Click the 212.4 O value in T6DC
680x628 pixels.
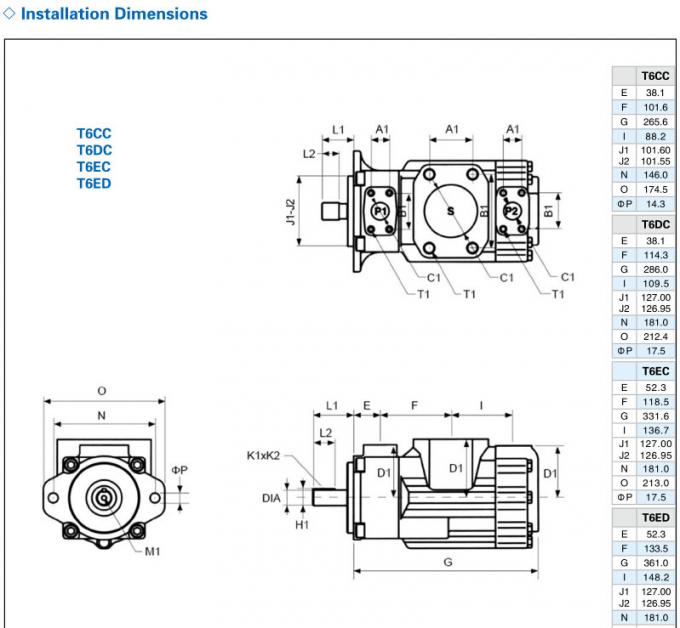[x=655, y=337]
